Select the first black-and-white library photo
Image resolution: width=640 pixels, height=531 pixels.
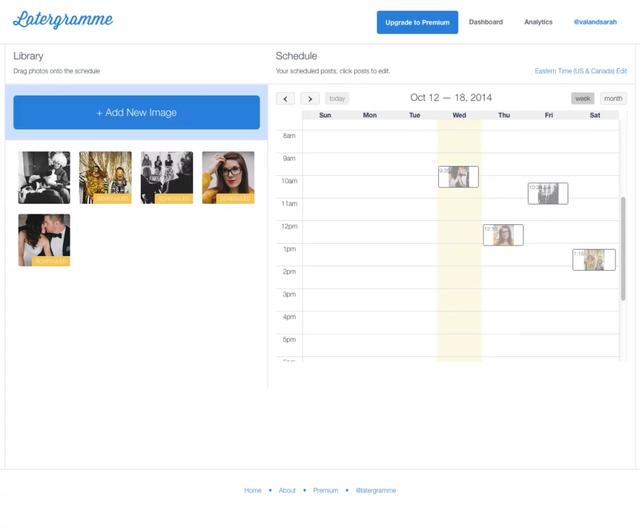click(x=44, y=177)
